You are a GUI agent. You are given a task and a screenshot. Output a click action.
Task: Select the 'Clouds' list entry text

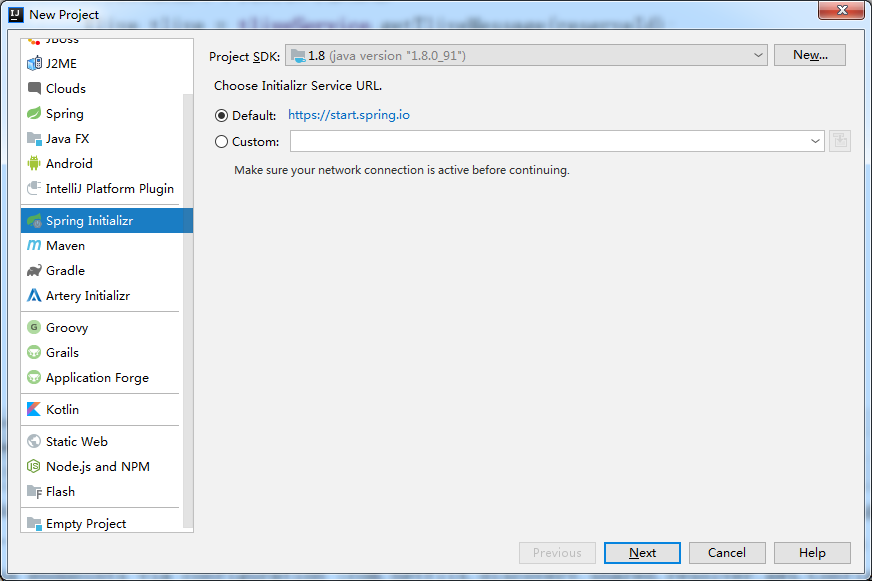click(66, 88)
